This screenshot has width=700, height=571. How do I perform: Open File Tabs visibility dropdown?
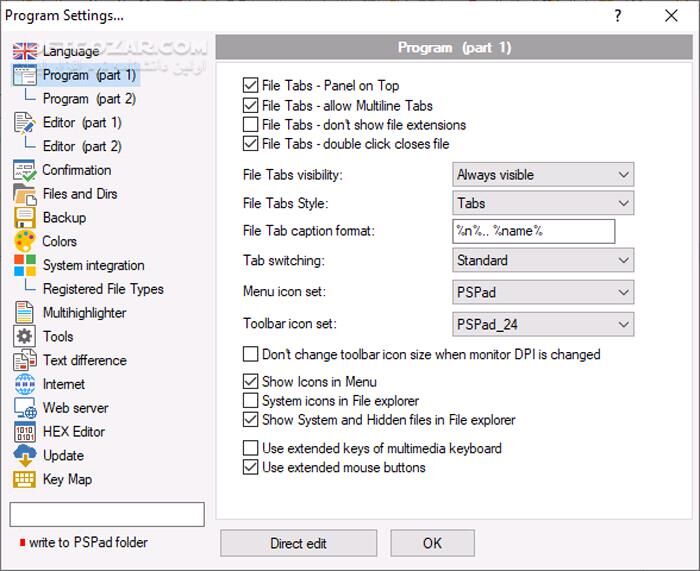[543, 175]
